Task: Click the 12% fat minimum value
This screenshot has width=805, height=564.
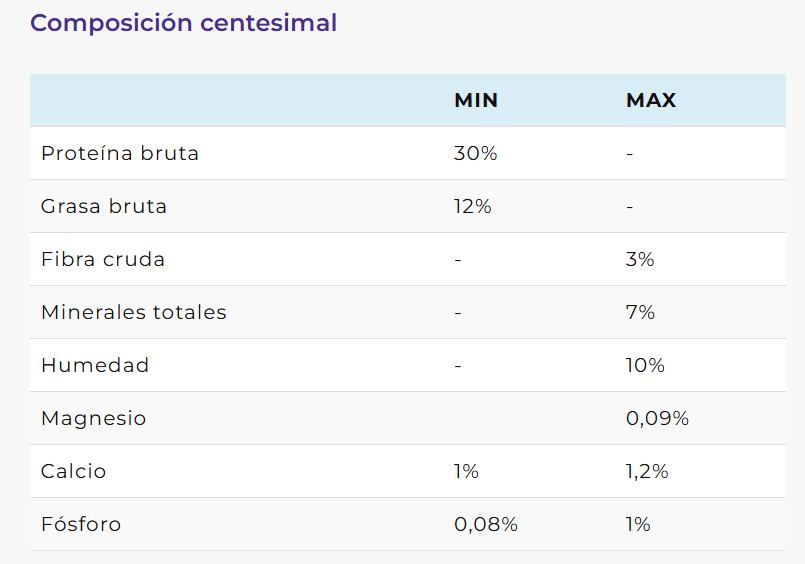Action: 473,206
